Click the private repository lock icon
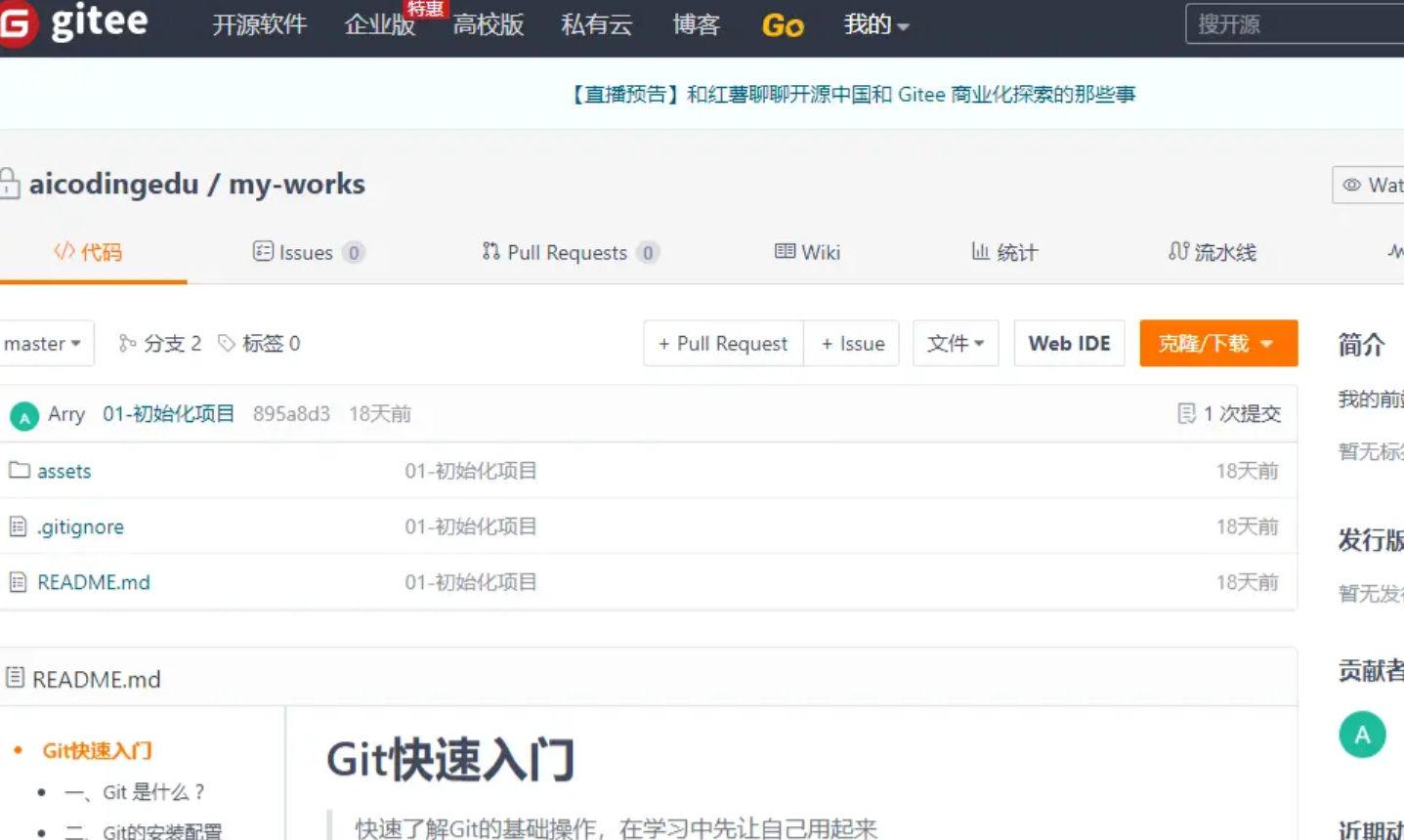This screenshot has width=1404, height=840. pyautogui.click(x=9, y=184)
